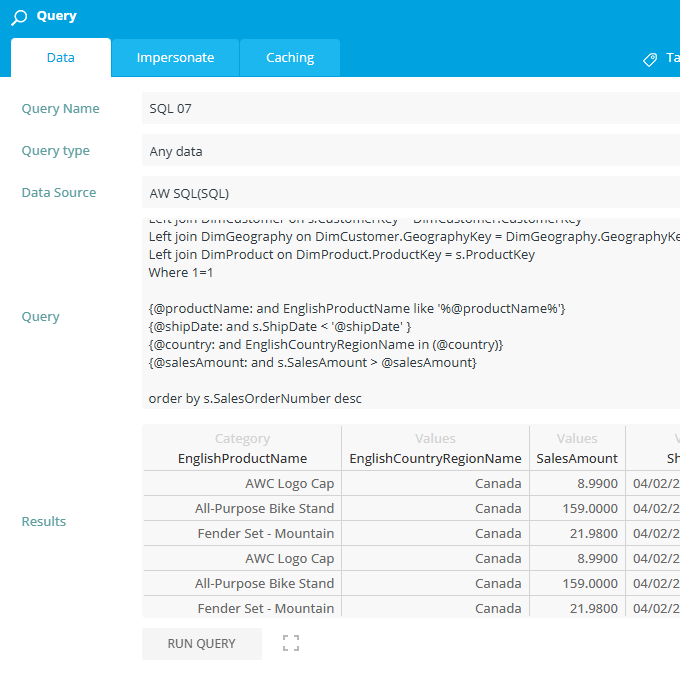Click first row 8.9900 sales amount
The height and width of the screenshot is (680, 680).
point(578,483)
